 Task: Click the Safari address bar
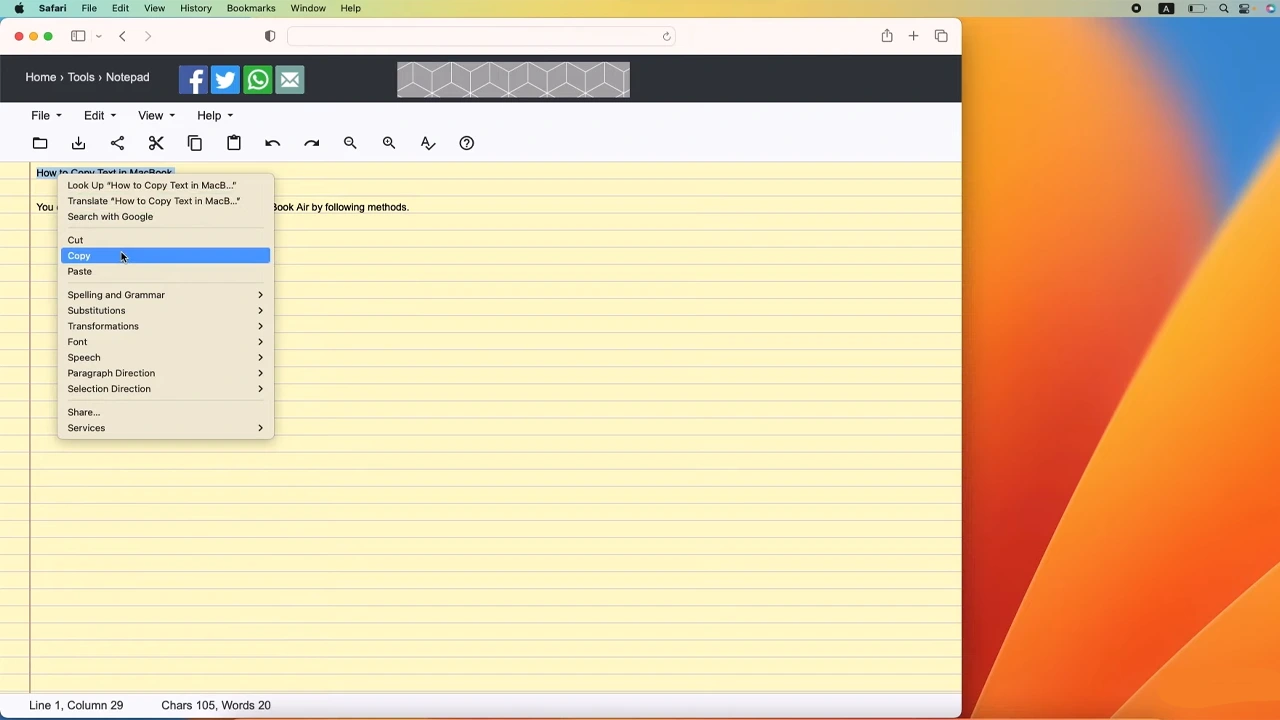click(481, 37)
